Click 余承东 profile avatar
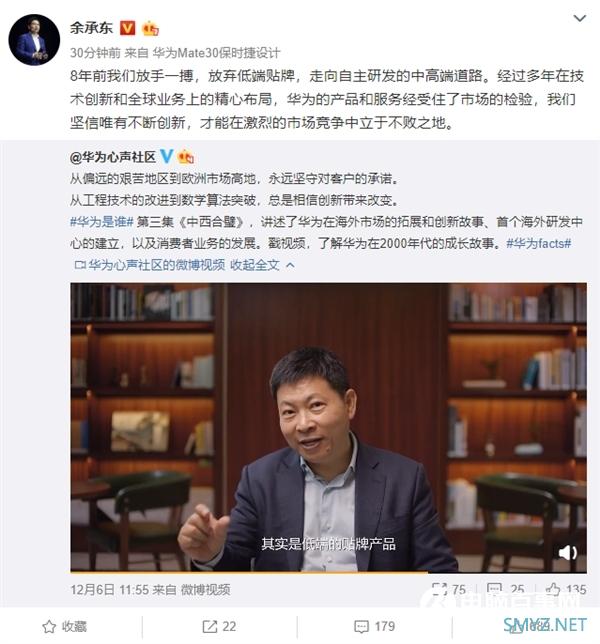Image resolution: width=600 pixels, height=644 pixels. click(x=34, y=40)
